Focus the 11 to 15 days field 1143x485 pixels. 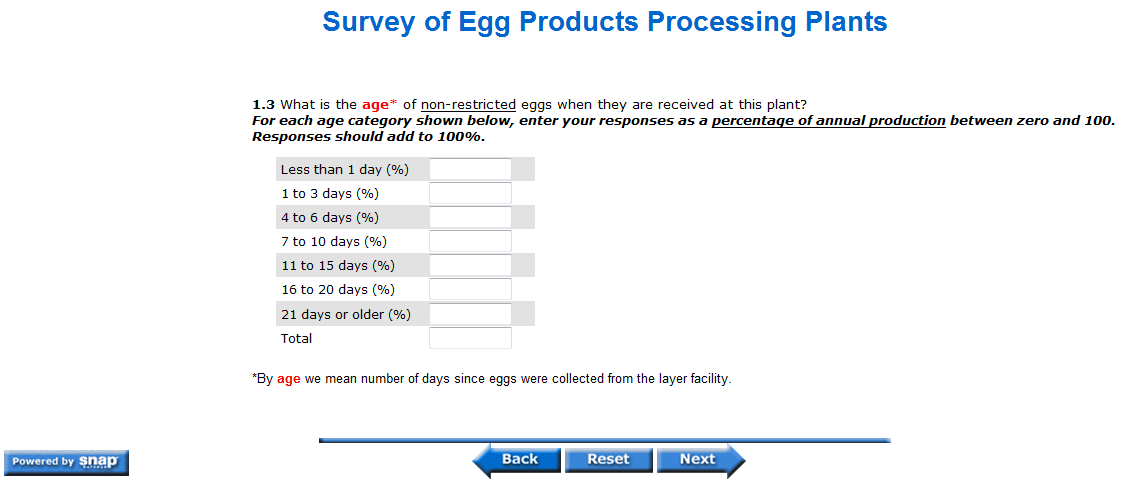pos(470,265)
